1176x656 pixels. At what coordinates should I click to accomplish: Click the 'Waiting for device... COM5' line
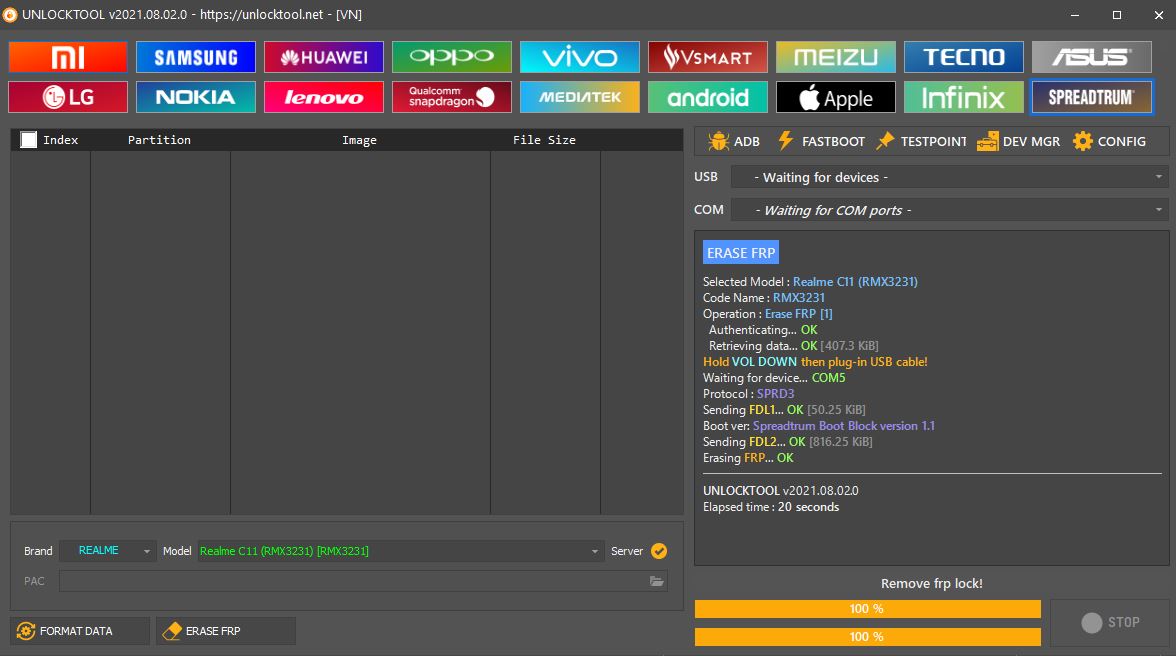tap(774, 378)
